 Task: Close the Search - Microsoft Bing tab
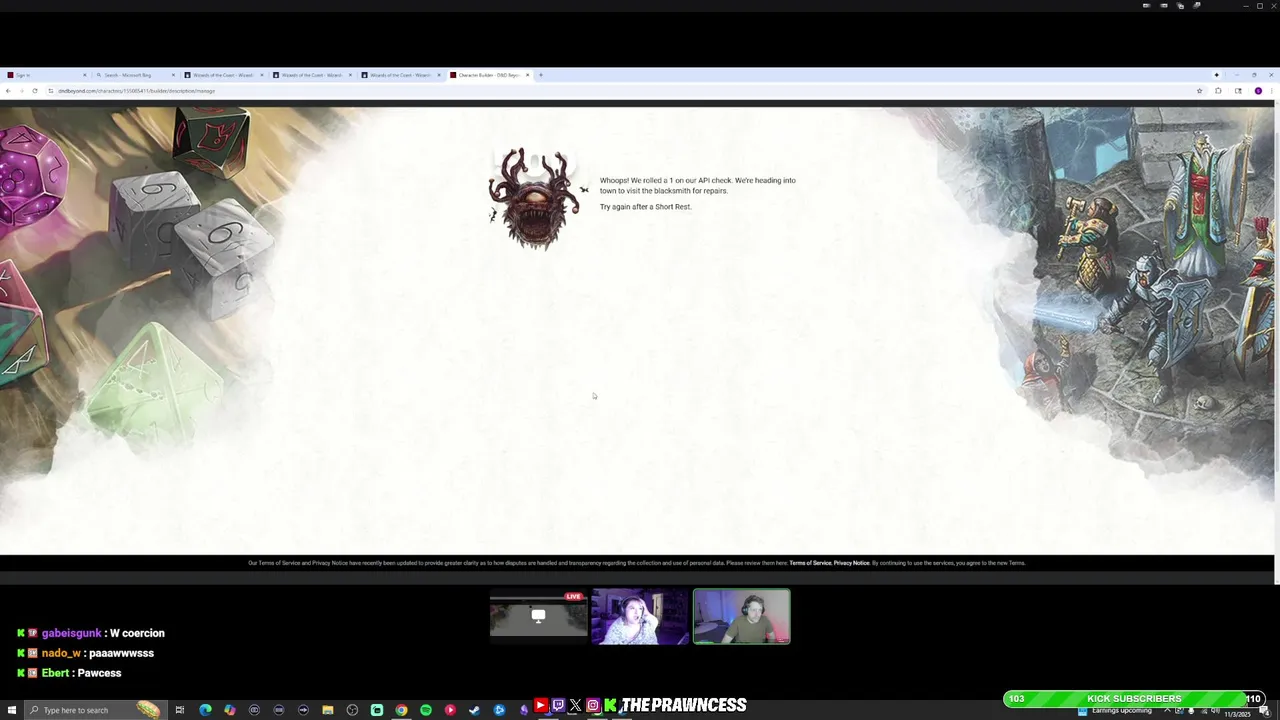point(173,75)
